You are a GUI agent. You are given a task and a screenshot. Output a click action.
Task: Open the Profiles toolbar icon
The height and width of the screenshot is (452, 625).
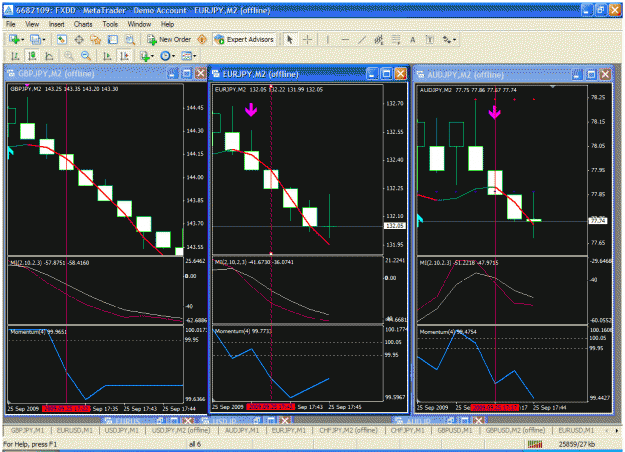click(x=35, y=39)
